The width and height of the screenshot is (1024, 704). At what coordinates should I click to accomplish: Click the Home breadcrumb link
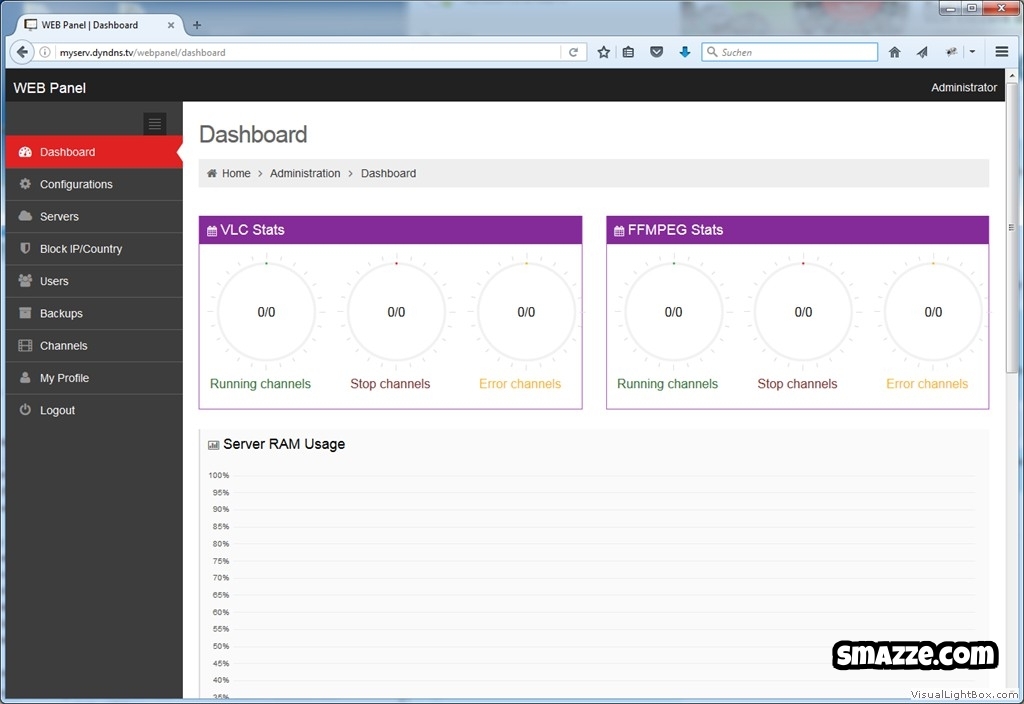click(x=236, y=173)
